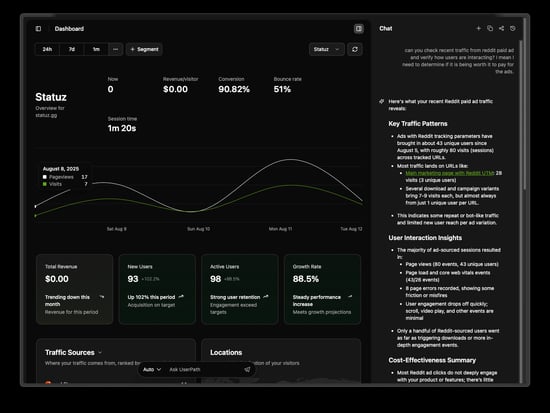
Task: Click the Mon Aug 11 chart axis label
Action: click(280, 229)
